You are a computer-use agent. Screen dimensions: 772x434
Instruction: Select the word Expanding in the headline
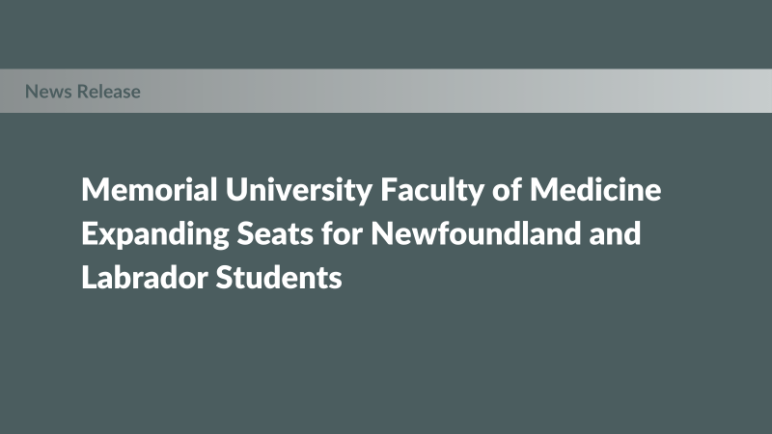(155, 235)
